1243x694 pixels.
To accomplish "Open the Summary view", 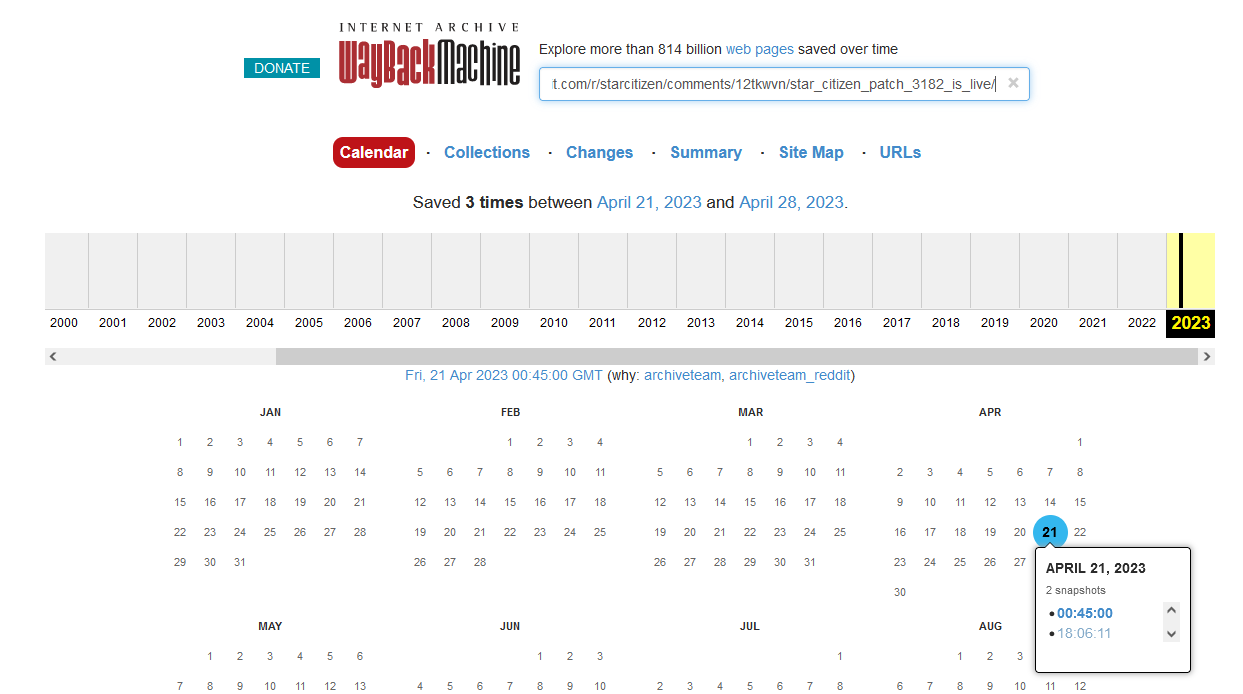I will coord(706,152).
